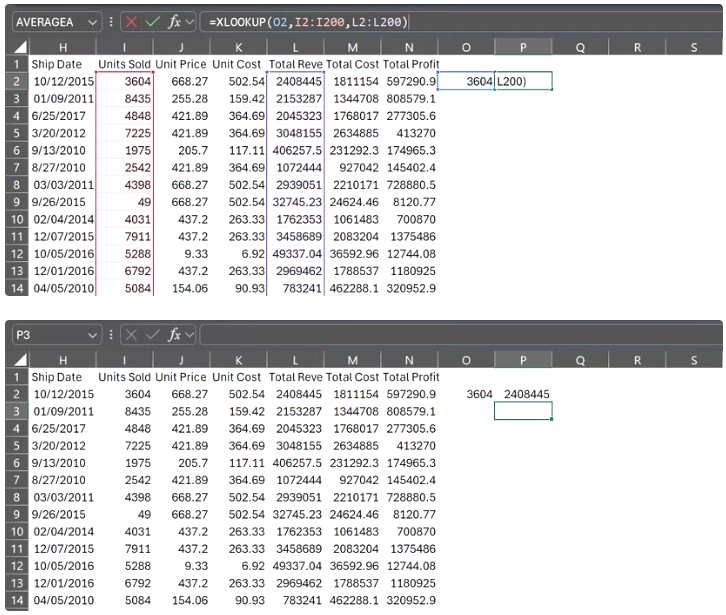Expand AVERAGEA name box dropdown

point(93,22)
